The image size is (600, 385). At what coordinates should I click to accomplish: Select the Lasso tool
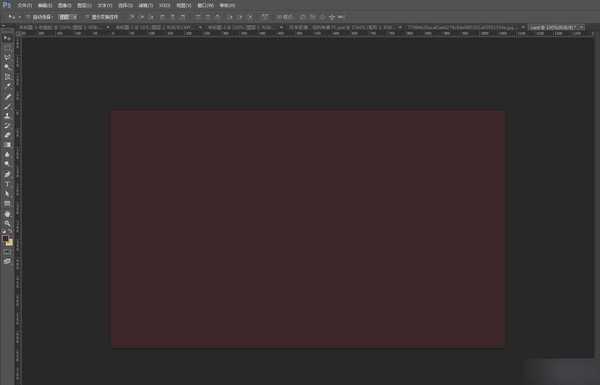click(x=7, y=58)
